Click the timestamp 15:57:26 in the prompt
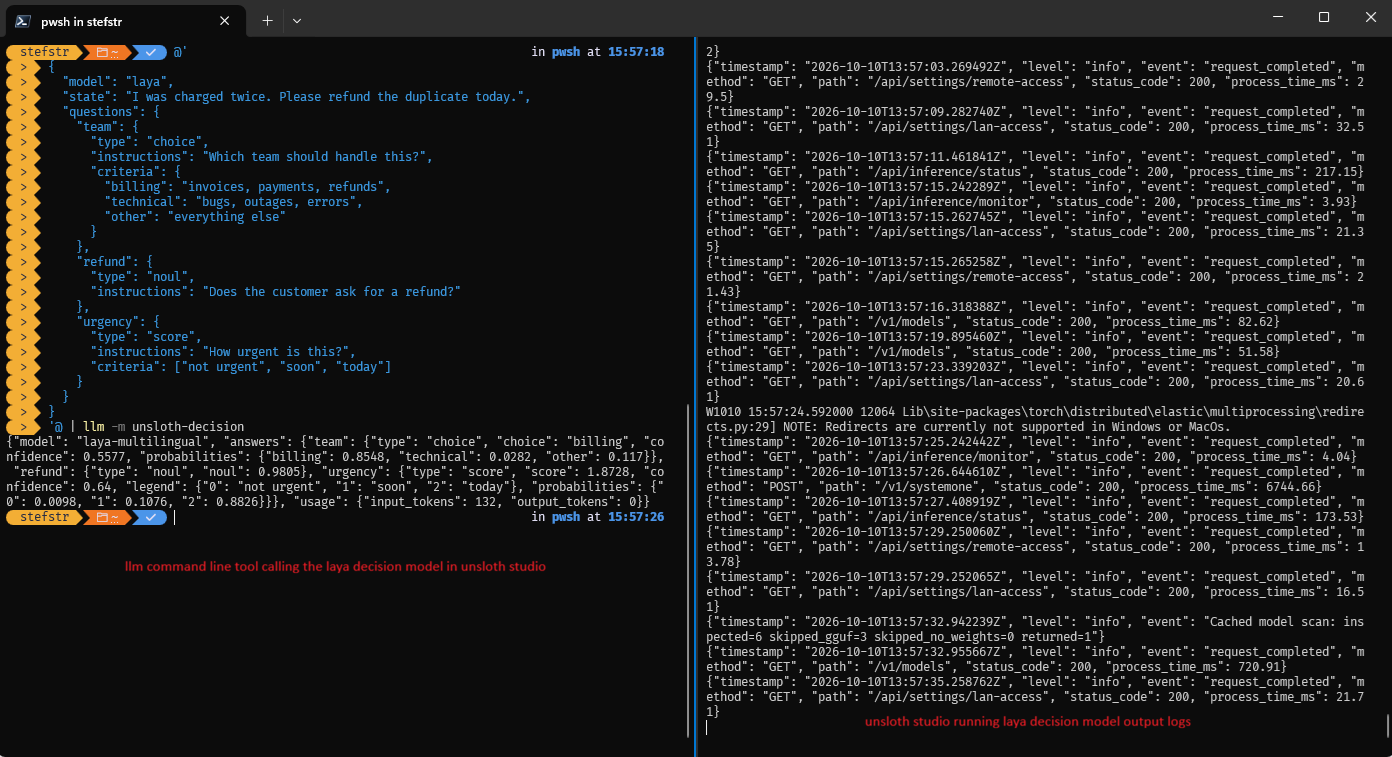Screen dimensions: 1392x757 click(636, 517)
